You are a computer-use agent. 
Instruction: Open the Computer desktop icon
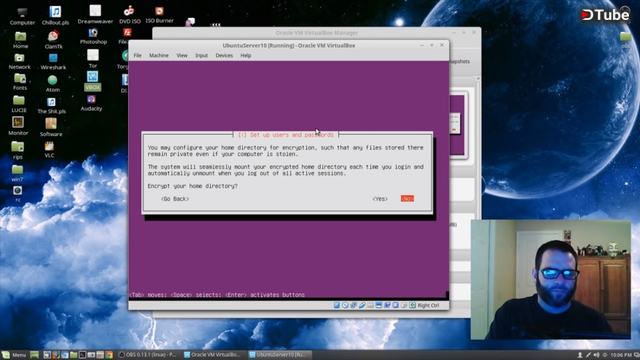point(22,16)
